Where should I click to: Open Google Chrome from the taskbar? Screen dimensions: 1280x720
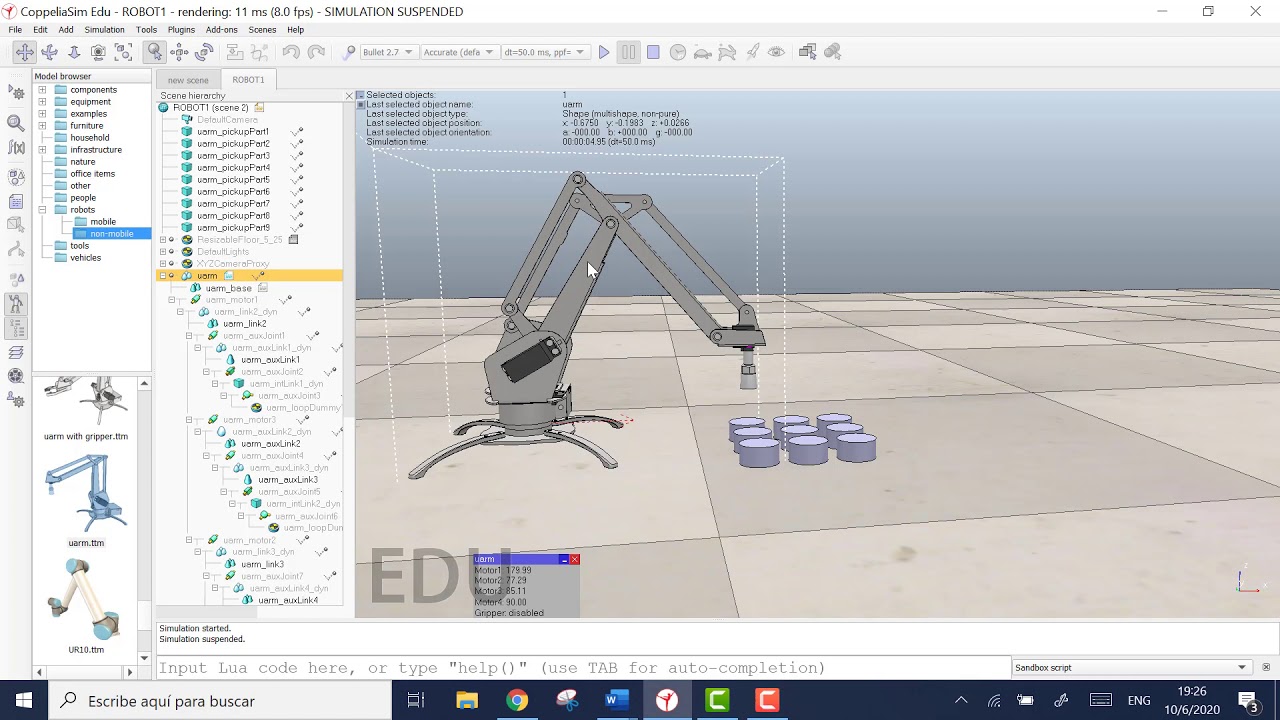coord(517,701)
